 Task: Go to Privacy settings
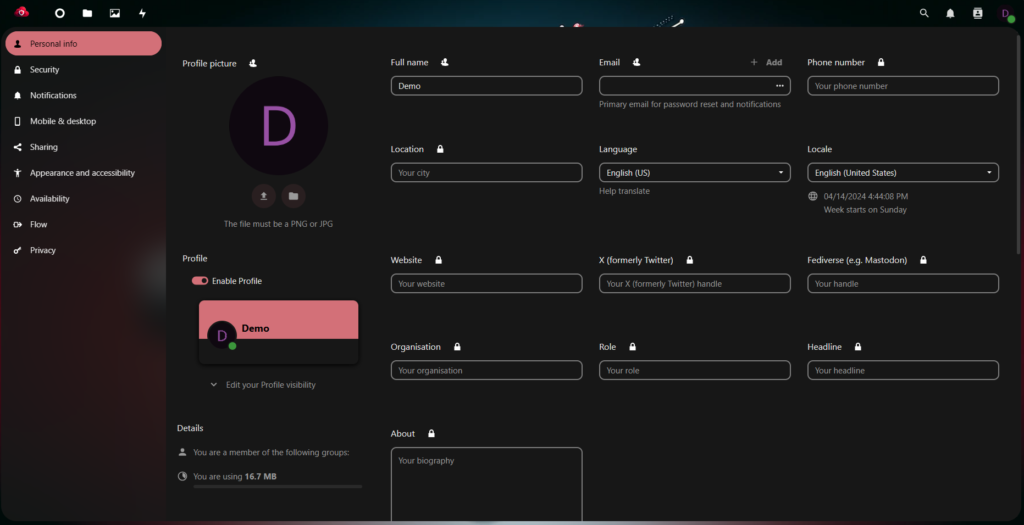(x=84, y=250)
